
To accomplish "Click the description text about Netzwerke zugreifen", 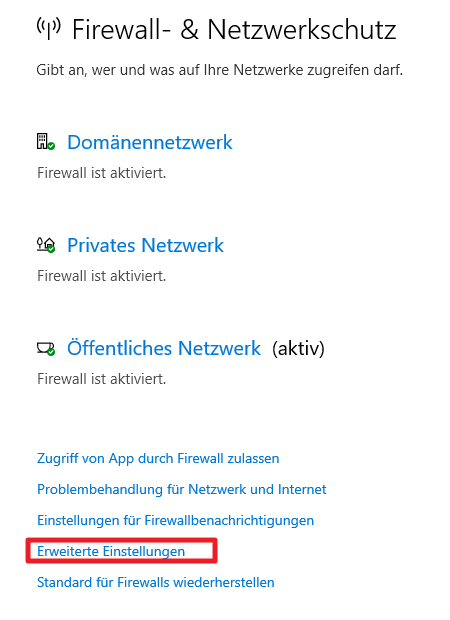I will click(x=219, y=70).
